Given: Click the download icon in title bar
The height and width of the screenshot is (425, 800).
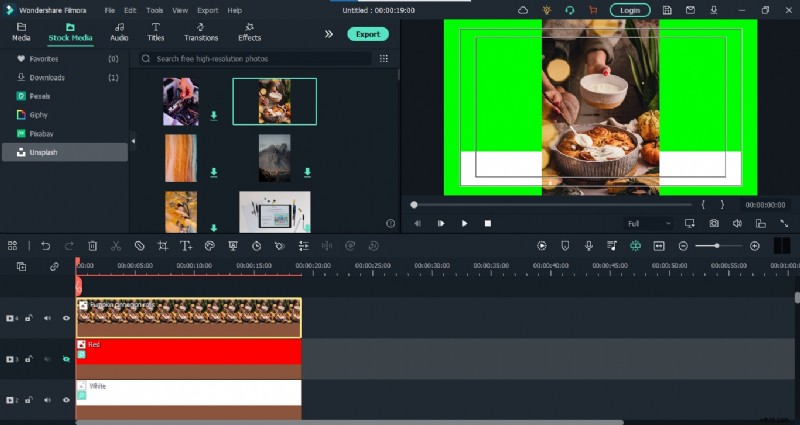Looking at the screenshot, I should [714, 10].
